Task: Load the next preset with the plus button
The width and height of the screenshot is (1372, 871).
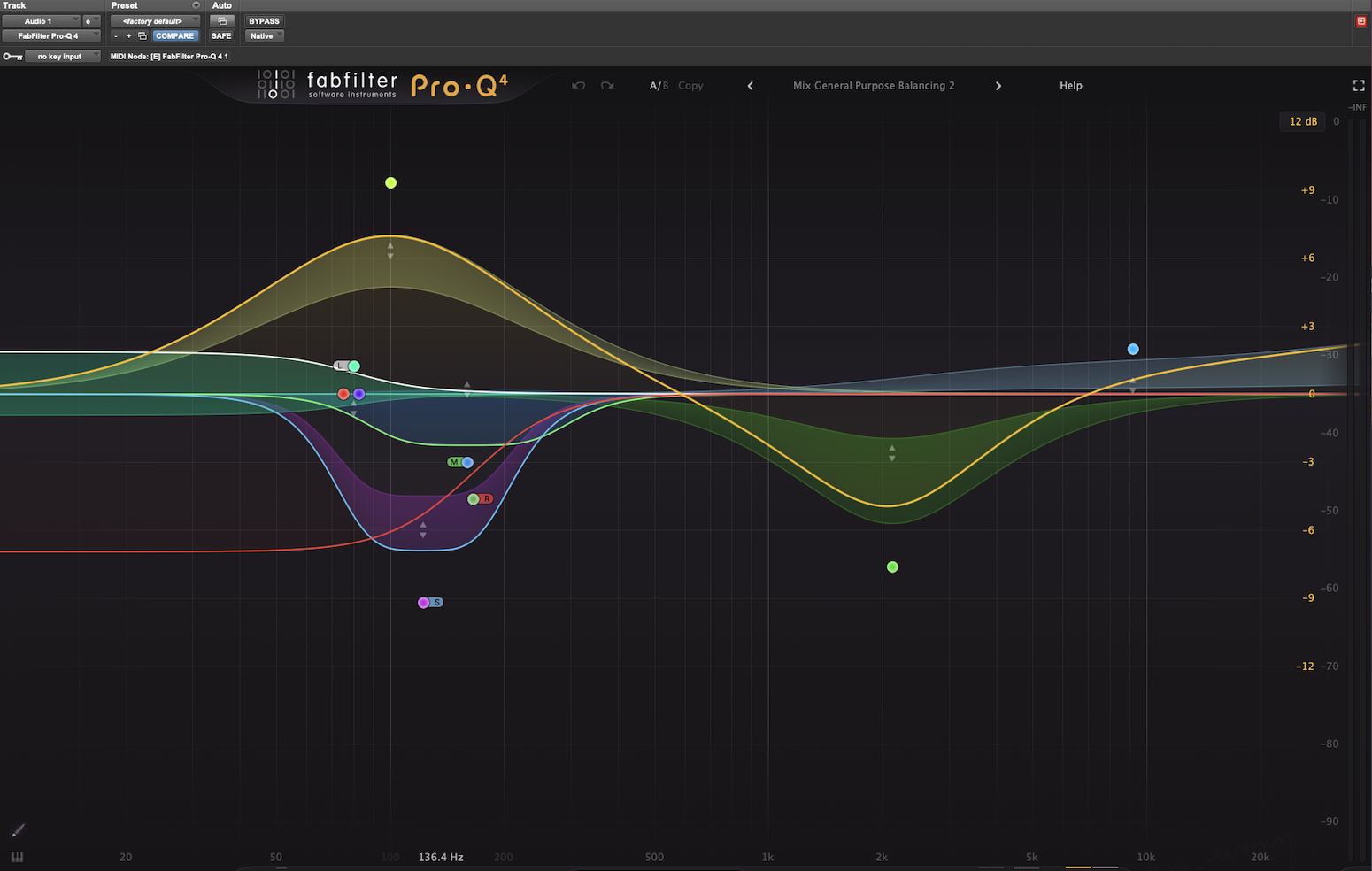Action: click(x=129, y=36)
